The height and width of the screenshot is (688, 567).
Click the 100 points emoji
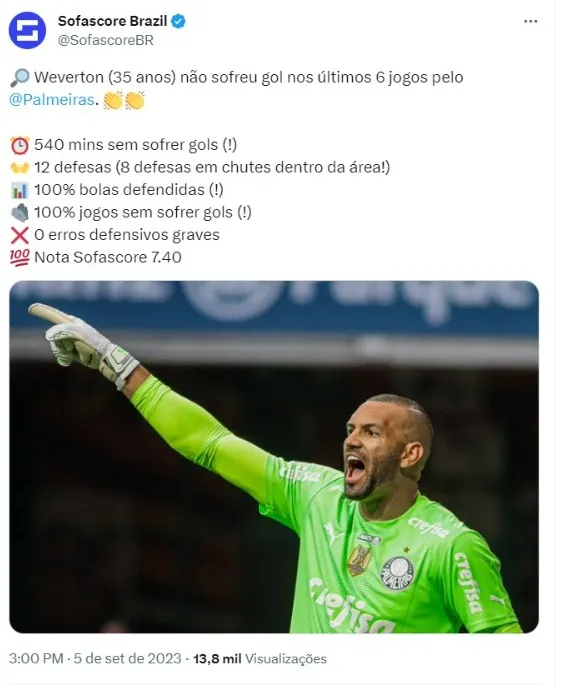point(20,258)
